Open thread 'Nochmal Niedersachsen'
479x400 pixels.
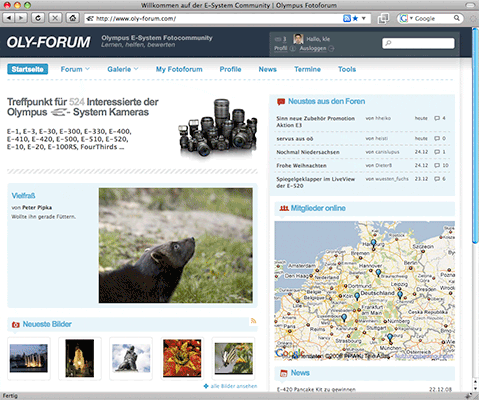click(308, 152)
